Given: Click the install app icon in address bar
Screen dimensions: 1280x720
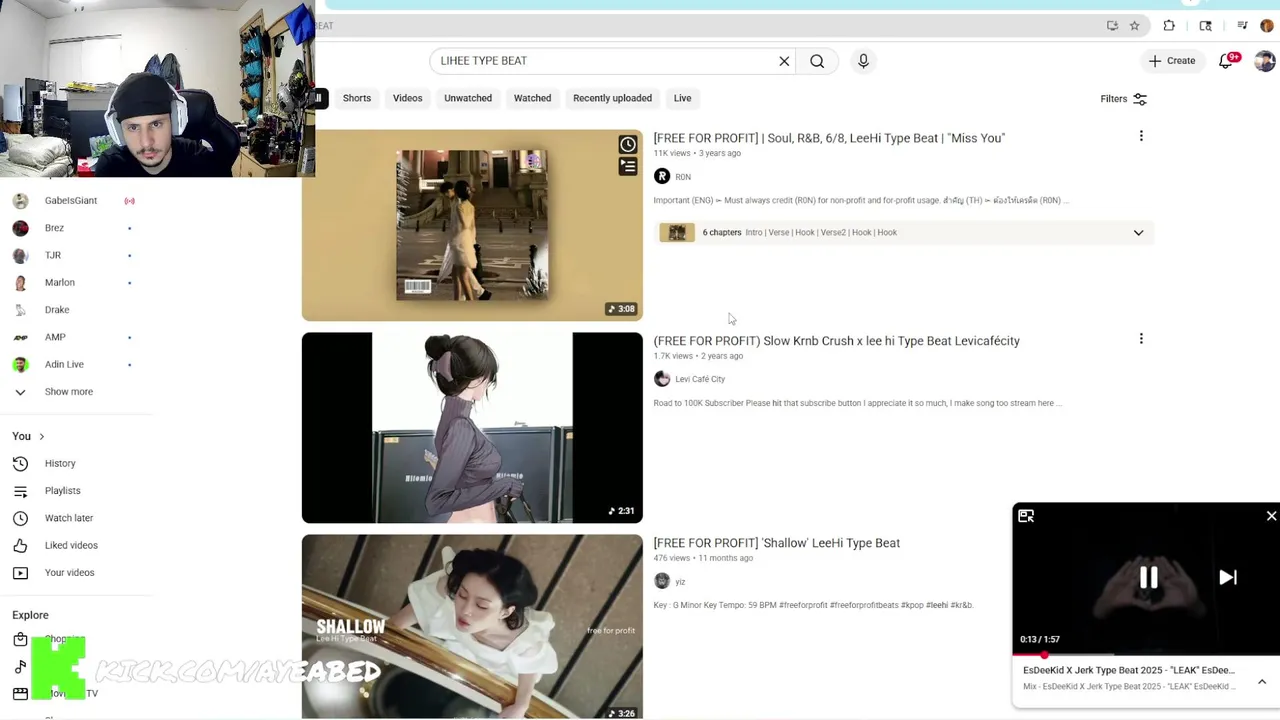Looking at the screenshot, I should coord(1112,26).
